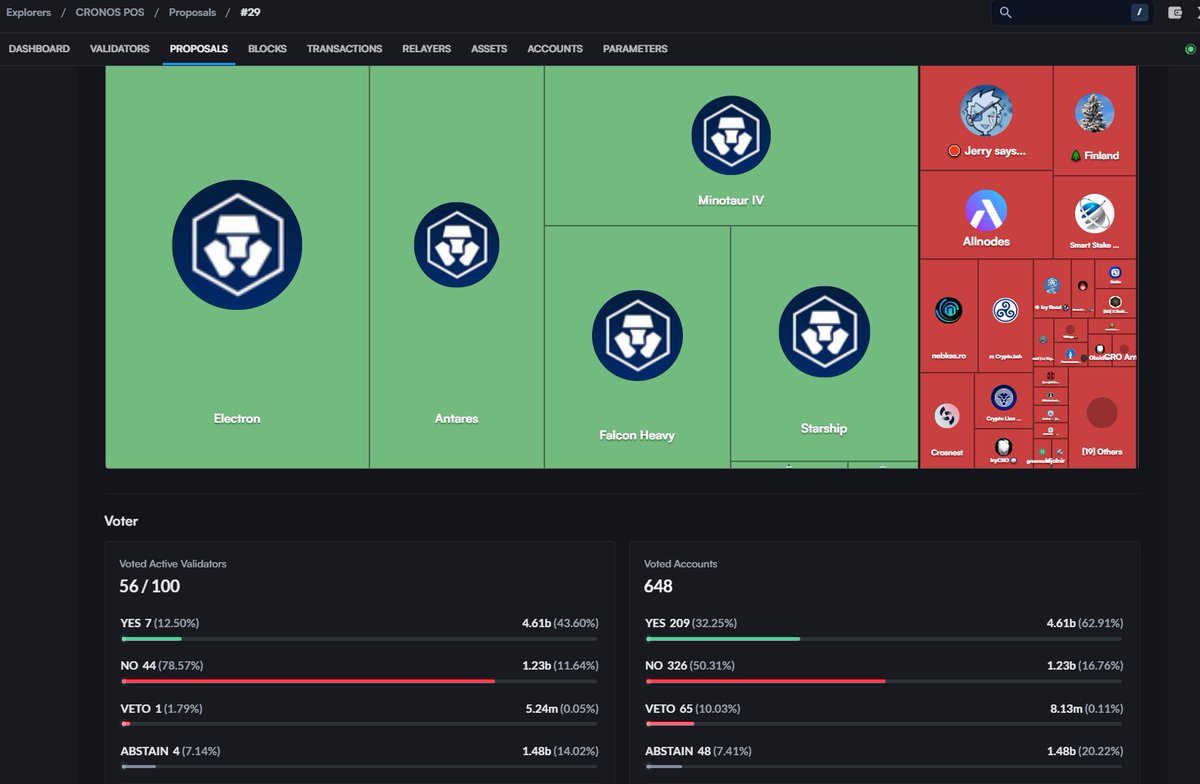Screen dimensions: 1200x784
Task: Go to the Accounts tab
Action: click(x=555, y=49)
